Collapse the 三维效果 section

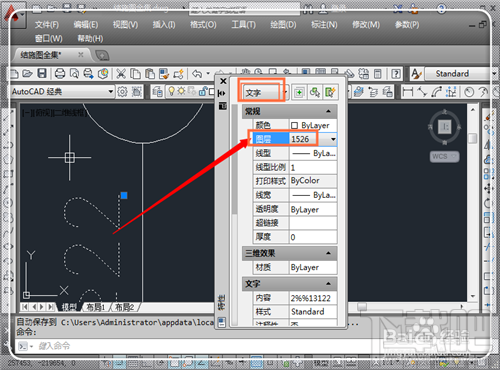click(328, 253)
